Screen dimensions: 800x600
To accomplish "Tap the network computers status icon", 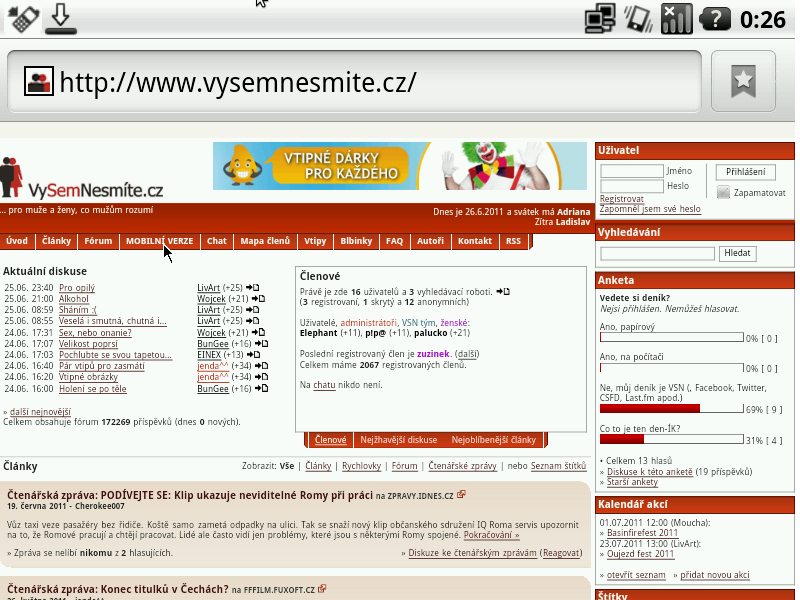I will coord(600,19).
